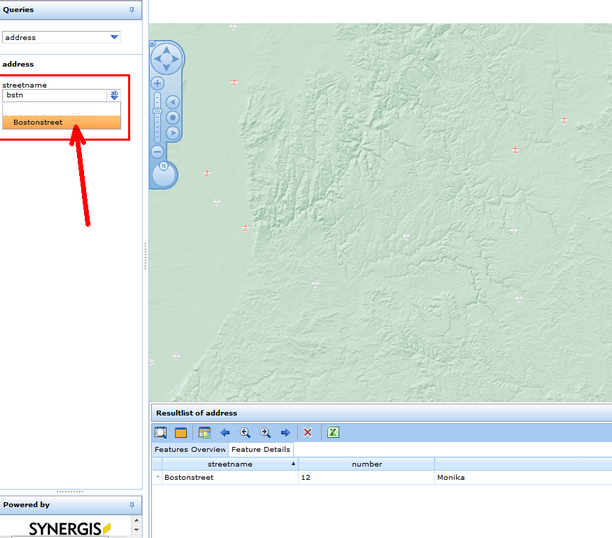Show the result table view
The height and width of the screenshot is (538, 612).
181,433
